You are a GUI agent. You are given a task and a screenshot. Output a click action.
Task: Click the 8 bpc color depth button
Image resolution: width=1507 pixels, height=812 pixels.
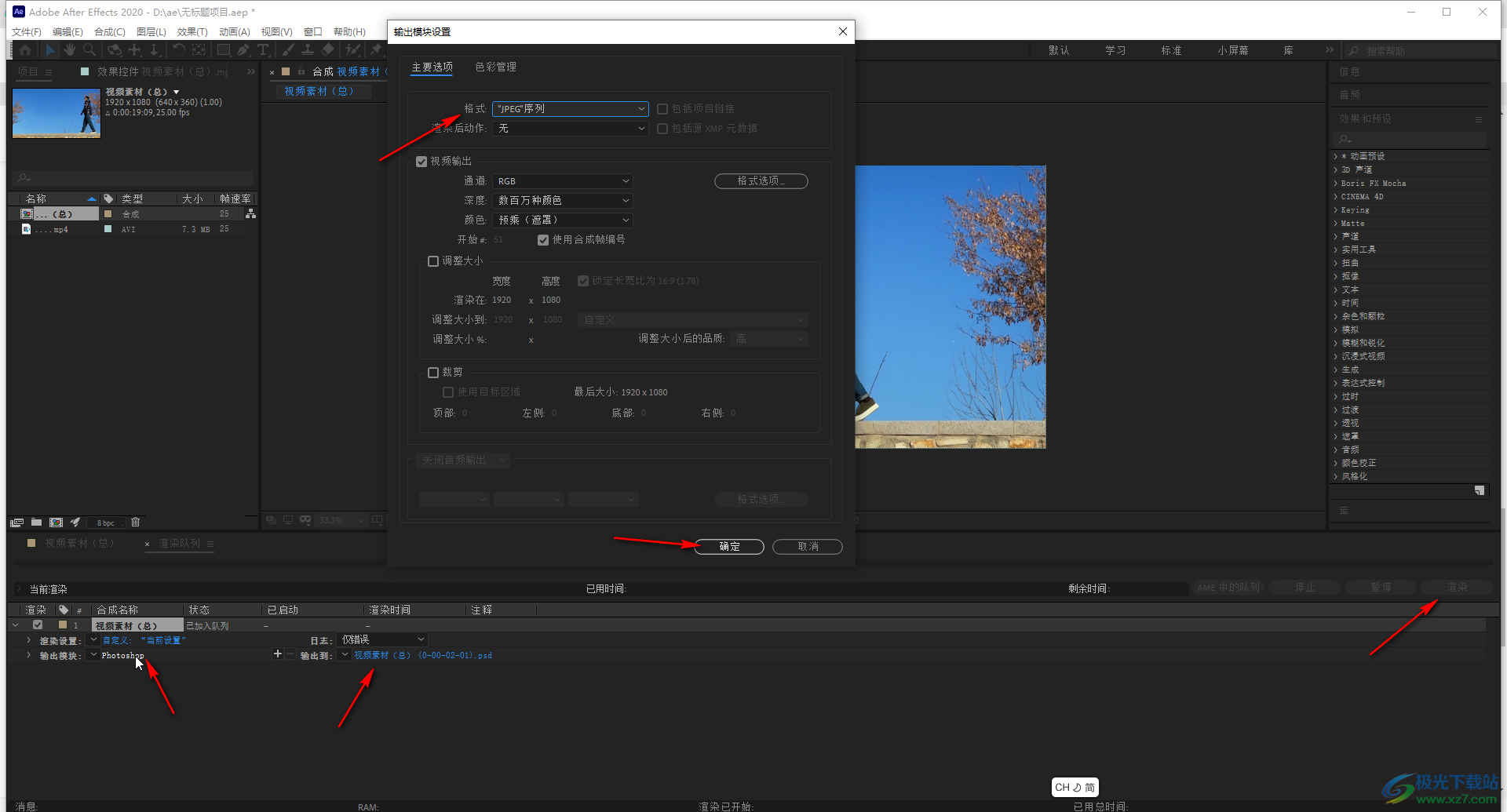pyautogui.click(x=106, y=523)
